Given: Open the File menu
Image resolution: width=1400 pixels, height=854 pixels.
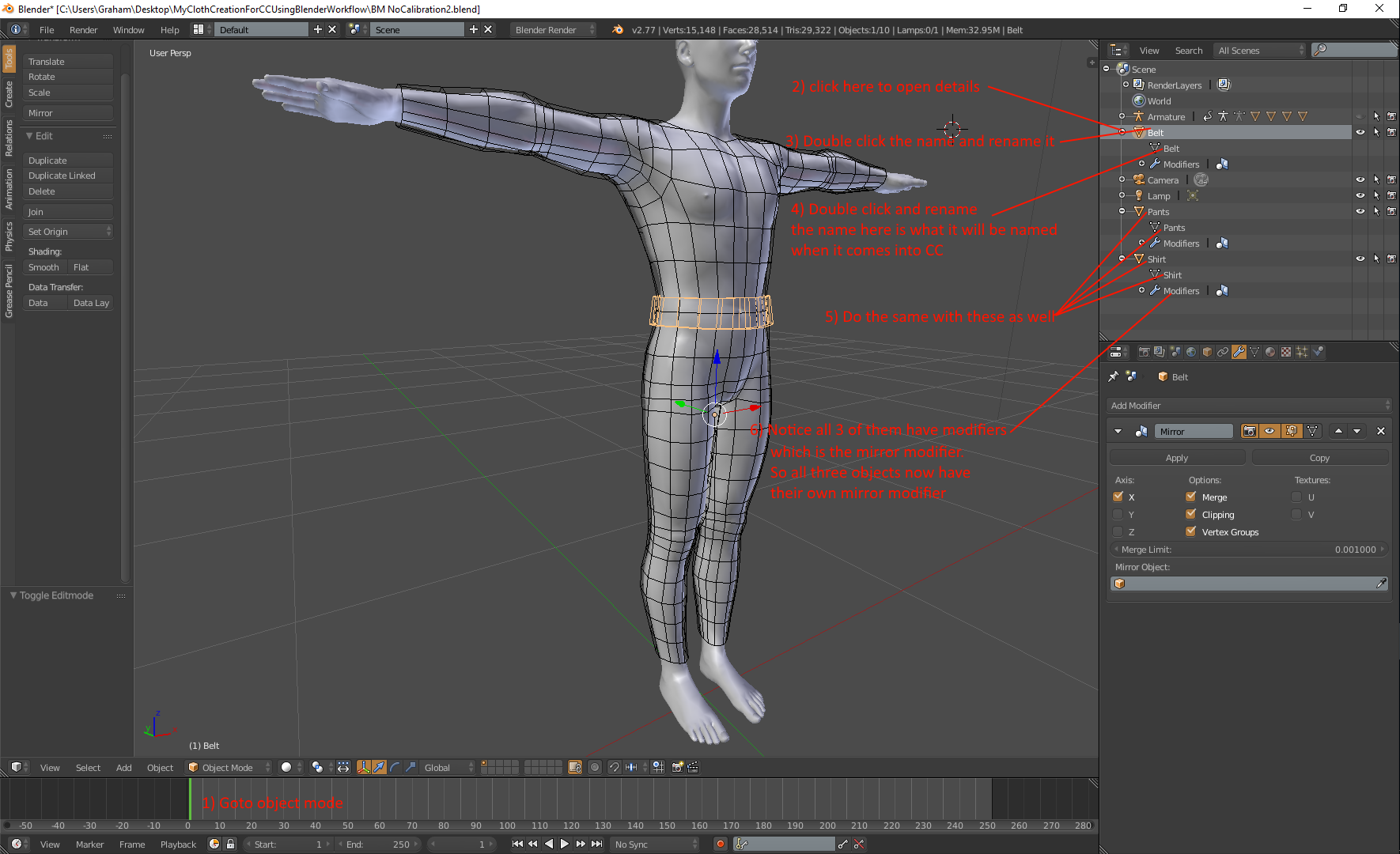Looking at the screenshot, I should (x=47, y=29).
